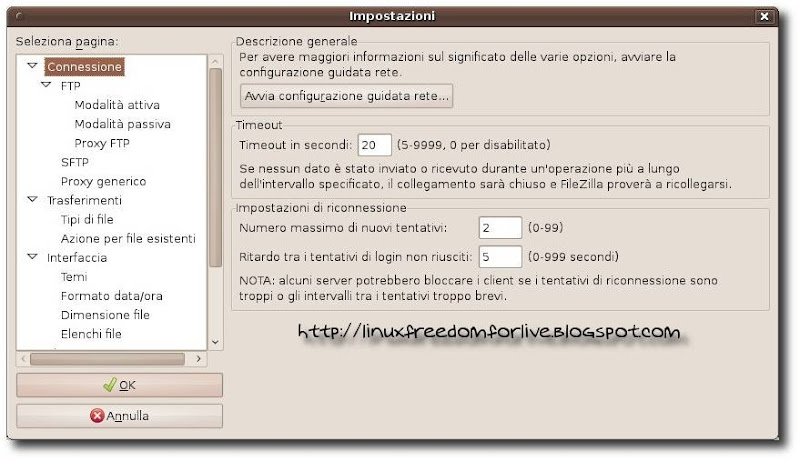Open the Temi settings page
The height and width of the screenshot is (461, 800).
pyautogui.click(x=73, y=277)
